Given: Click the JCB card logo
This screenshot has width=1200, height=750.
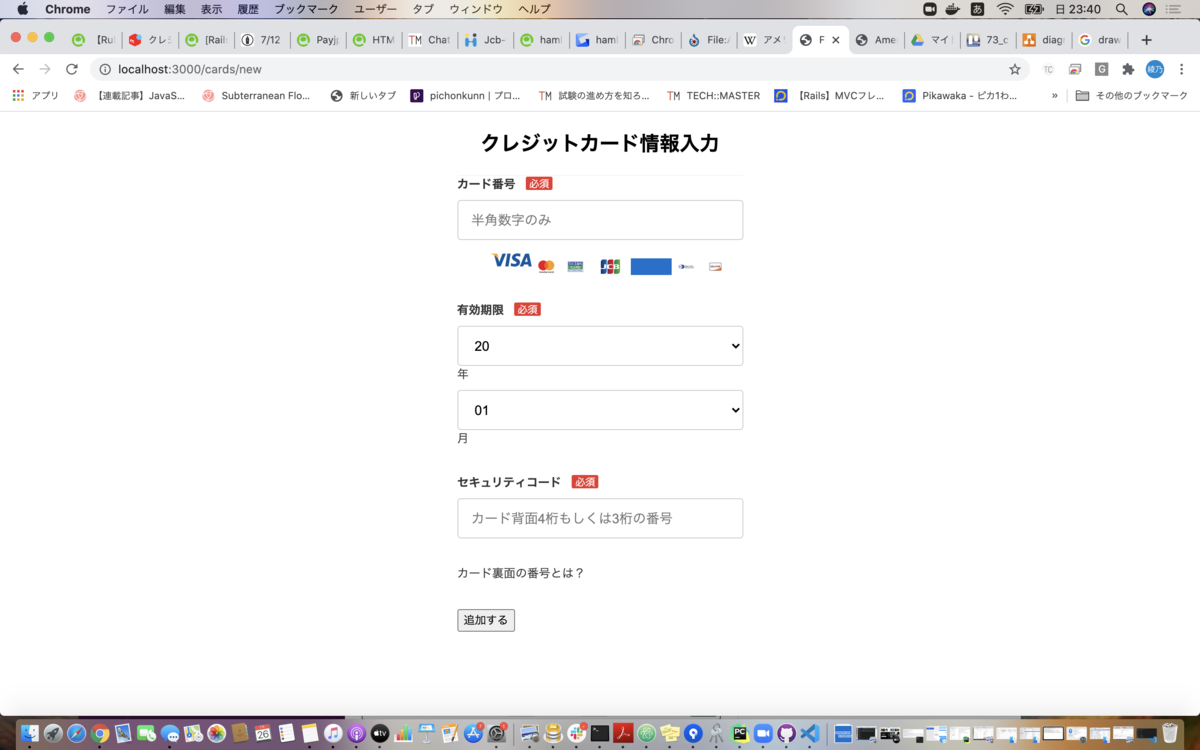Looking at the screenshot, I should coord(610,266).
